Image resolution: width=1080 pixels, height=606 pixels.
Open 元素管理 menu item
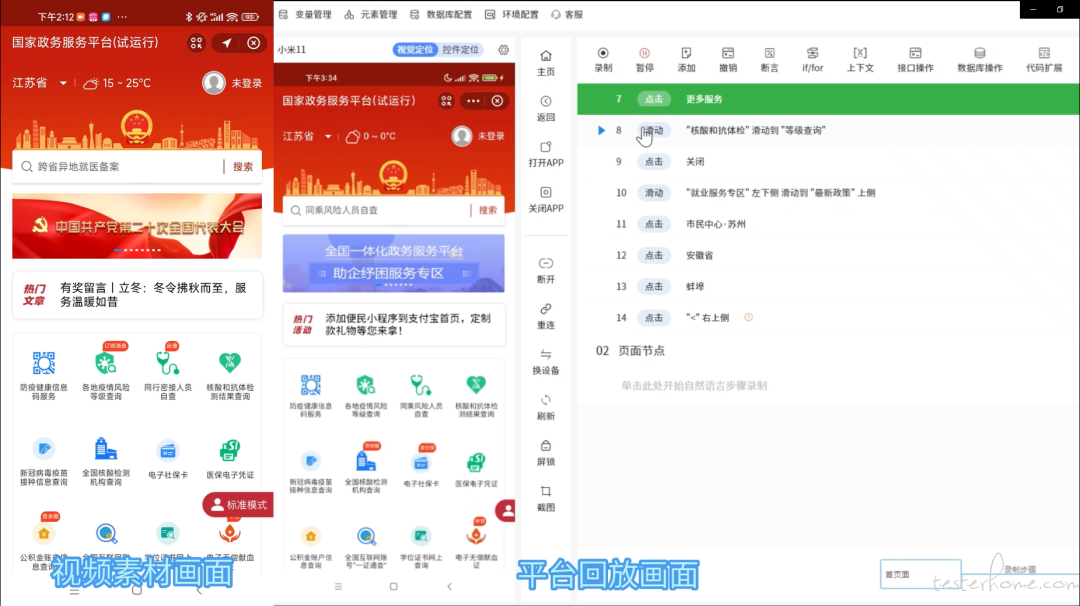tap(371, 14)
